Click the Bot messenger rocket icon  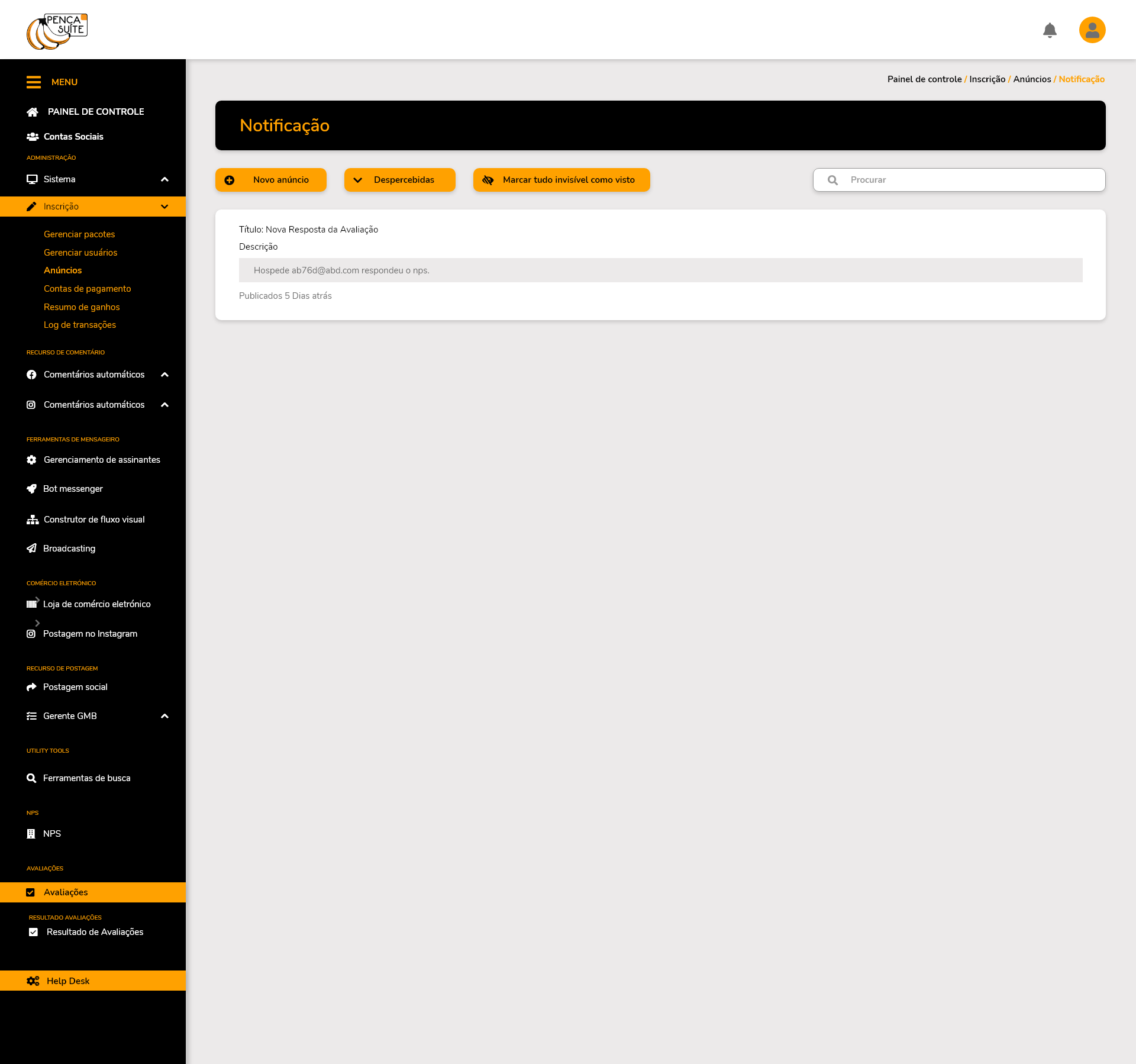(x=32, y=489)
